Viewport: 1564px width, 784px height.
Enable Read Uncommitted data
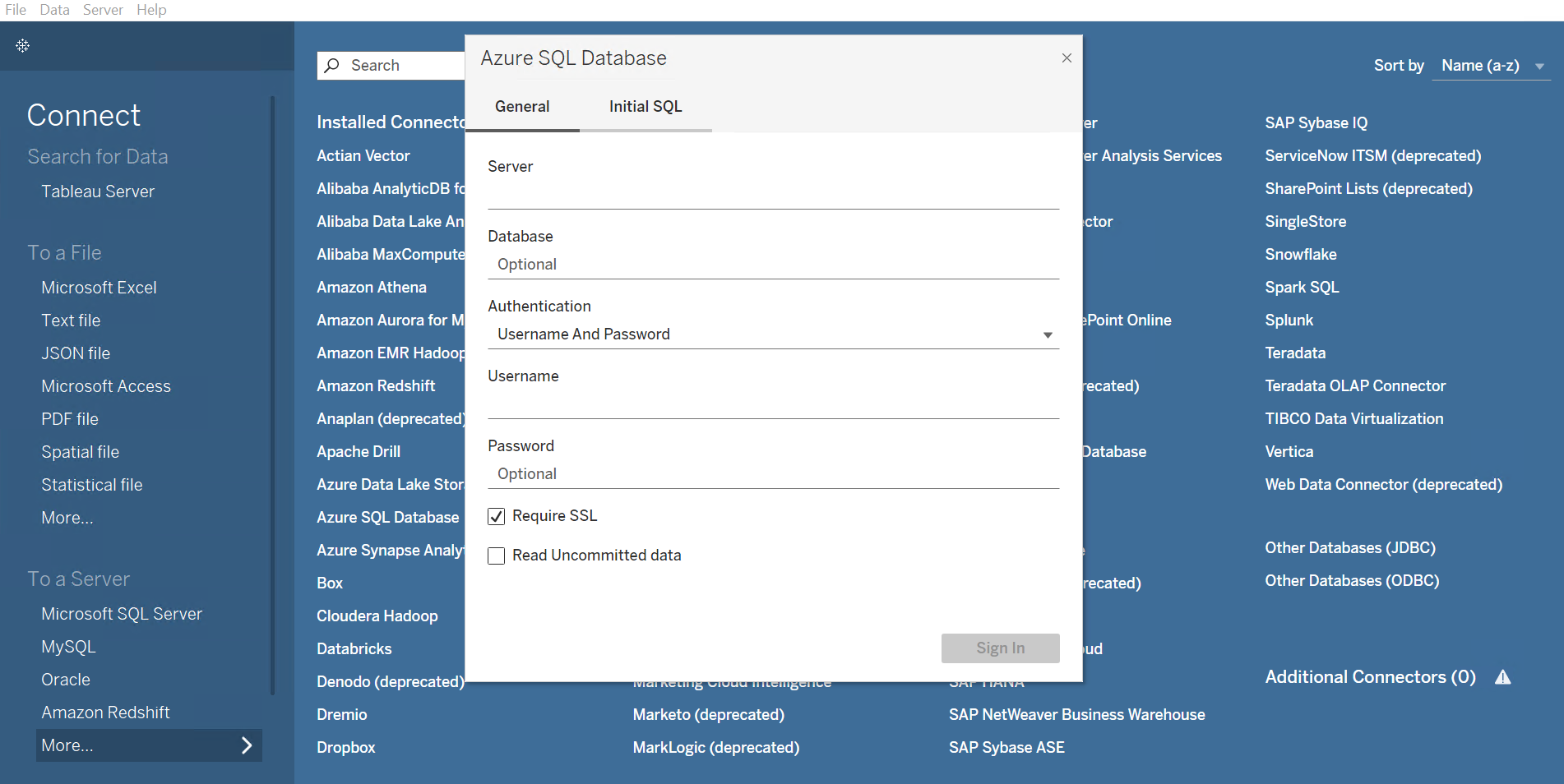[x=496, y=556]
